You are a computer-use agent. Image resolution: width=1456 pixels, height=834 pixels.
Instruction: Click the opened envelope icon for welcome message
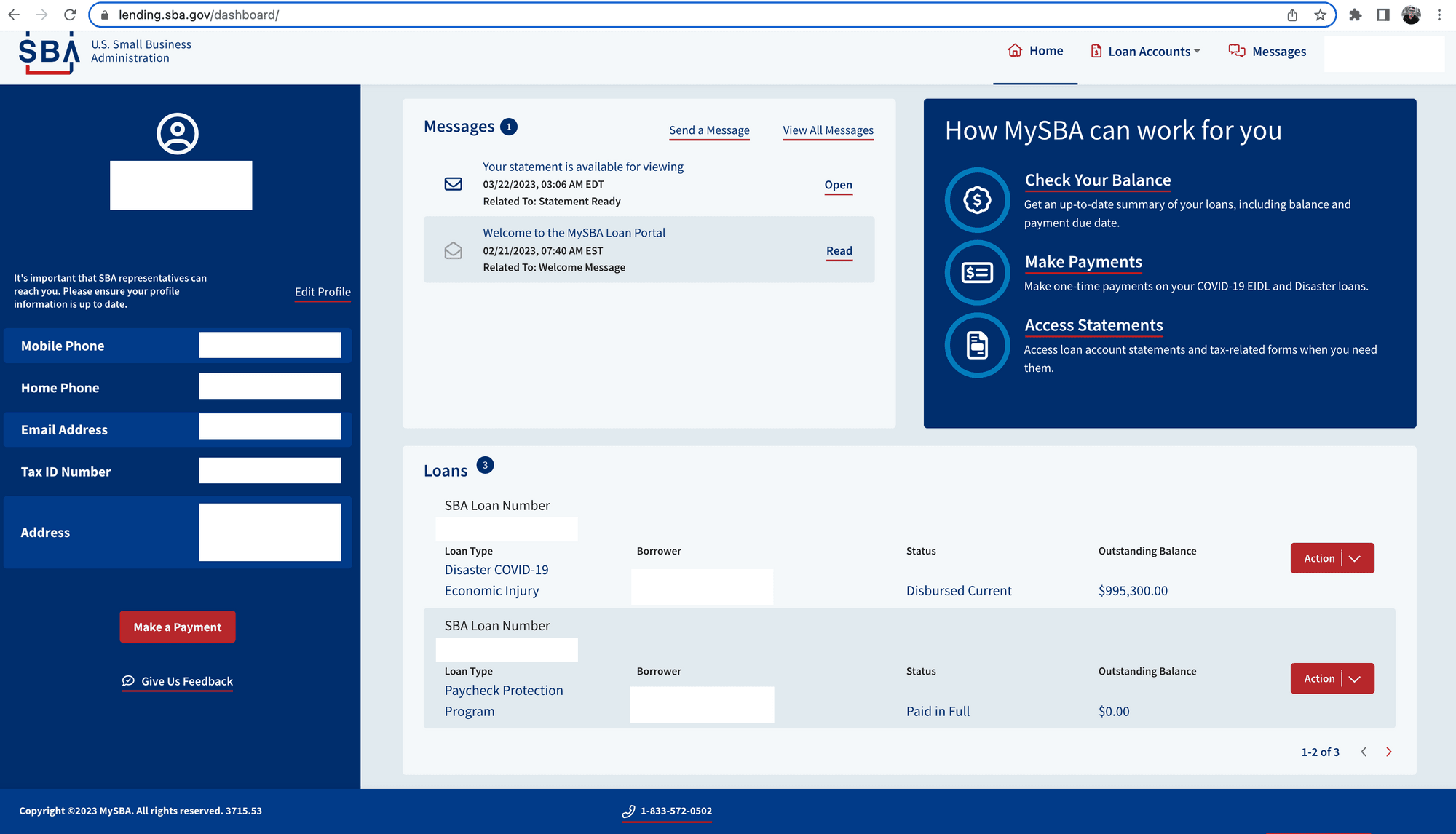pyautogui.click(x=453, y=250)
